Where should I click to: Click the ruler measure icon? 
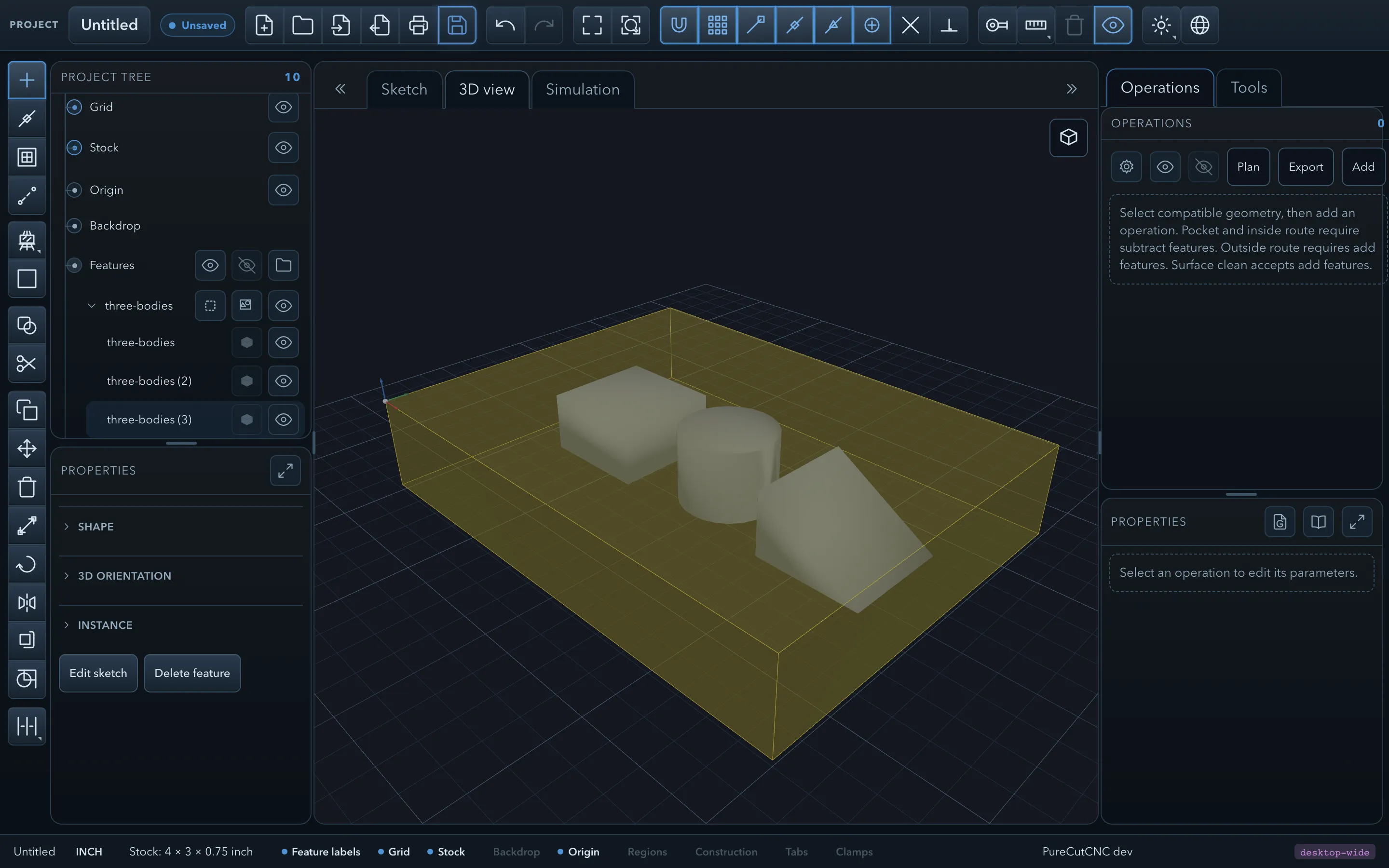click(1035, 25)
